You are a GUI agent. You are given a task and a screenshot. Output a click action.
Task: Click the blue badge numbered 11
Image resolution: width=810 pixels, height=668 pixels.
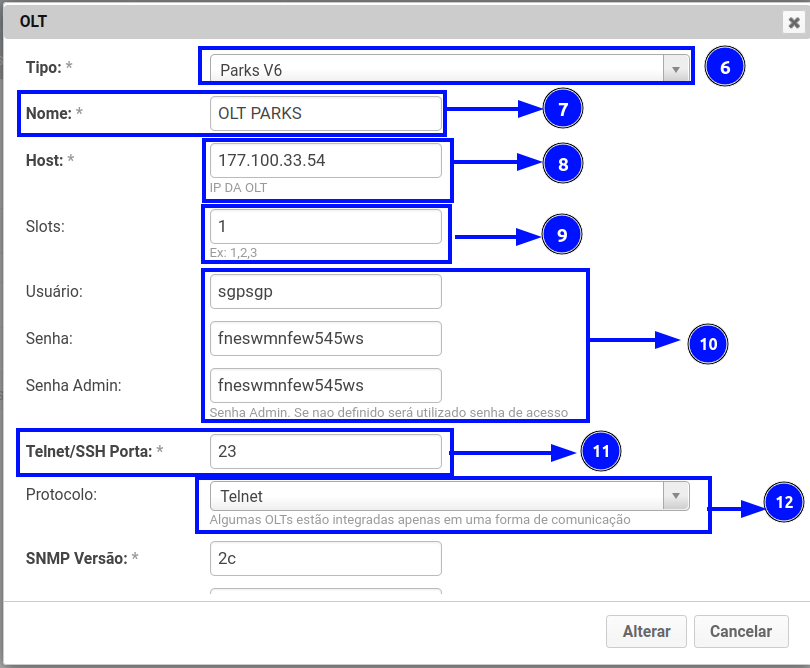pos(601,452)
